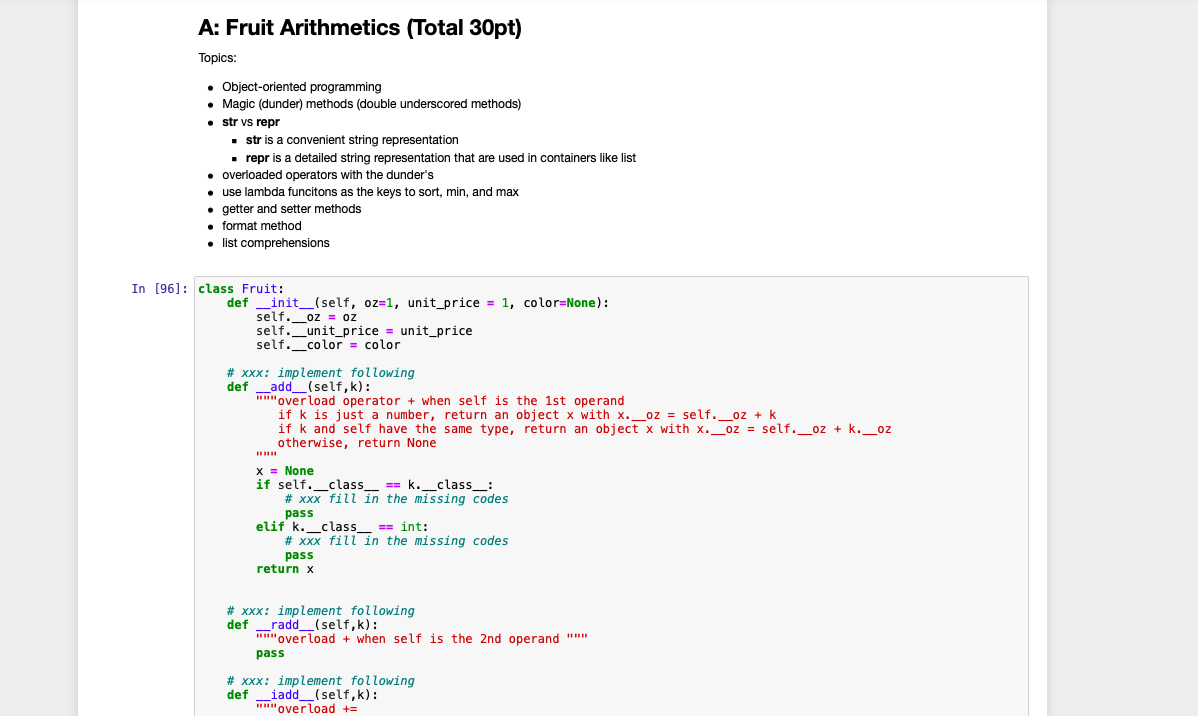Click the '# xxx: implement following' comment above __radd__
This screenshot has height=716, width=1198.
click(x=319, y=610)
